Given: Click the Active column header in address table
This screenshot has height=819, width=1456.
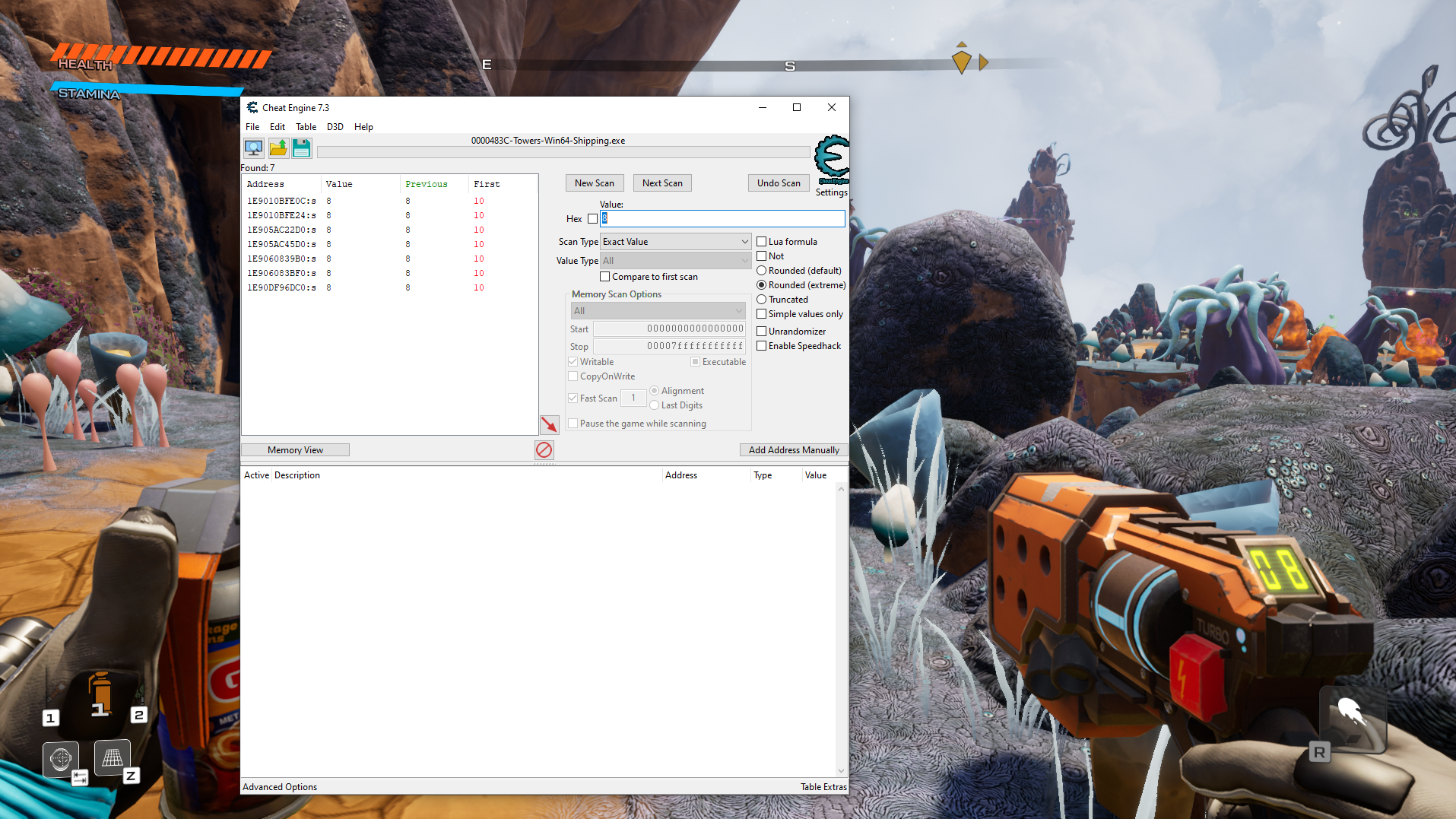Looking at the screenshot, I should [x=256, y=475].
